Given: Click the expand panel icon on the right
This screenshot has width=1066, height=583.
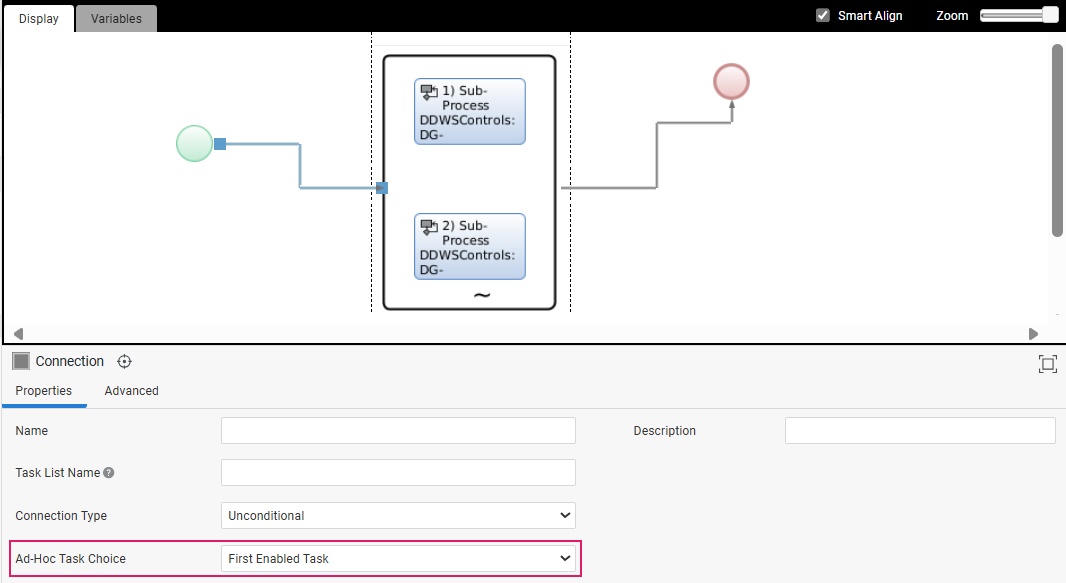Looking at the screenshot, I should tap(1047, 364).
